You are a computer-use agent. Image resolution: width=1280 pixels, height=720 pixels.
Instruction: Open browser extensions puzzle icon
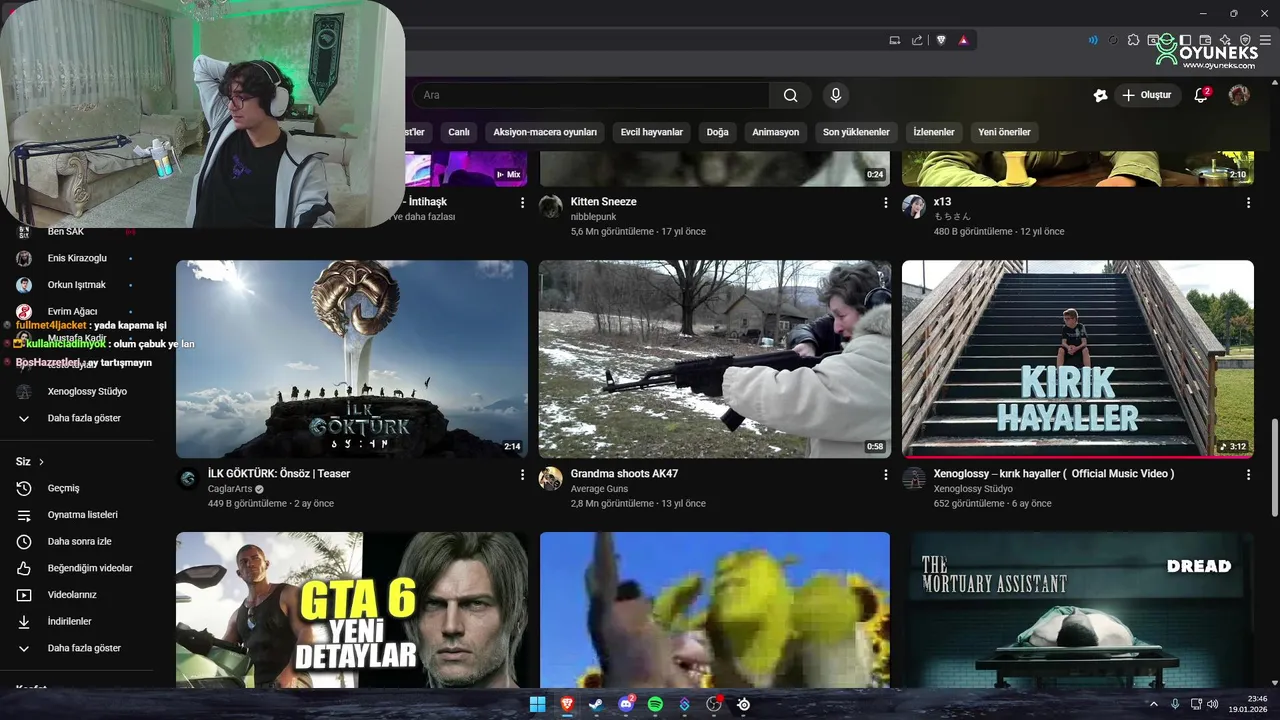coord(1133,40)
